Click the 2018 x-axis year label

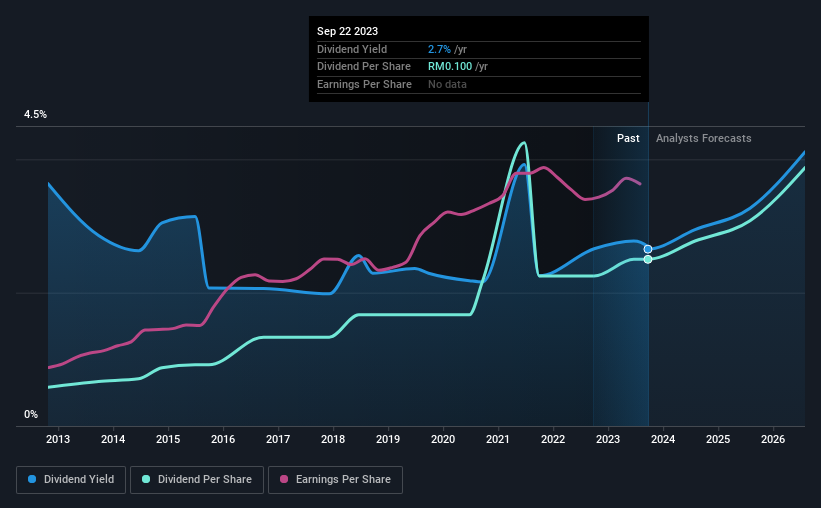(332, 439)
